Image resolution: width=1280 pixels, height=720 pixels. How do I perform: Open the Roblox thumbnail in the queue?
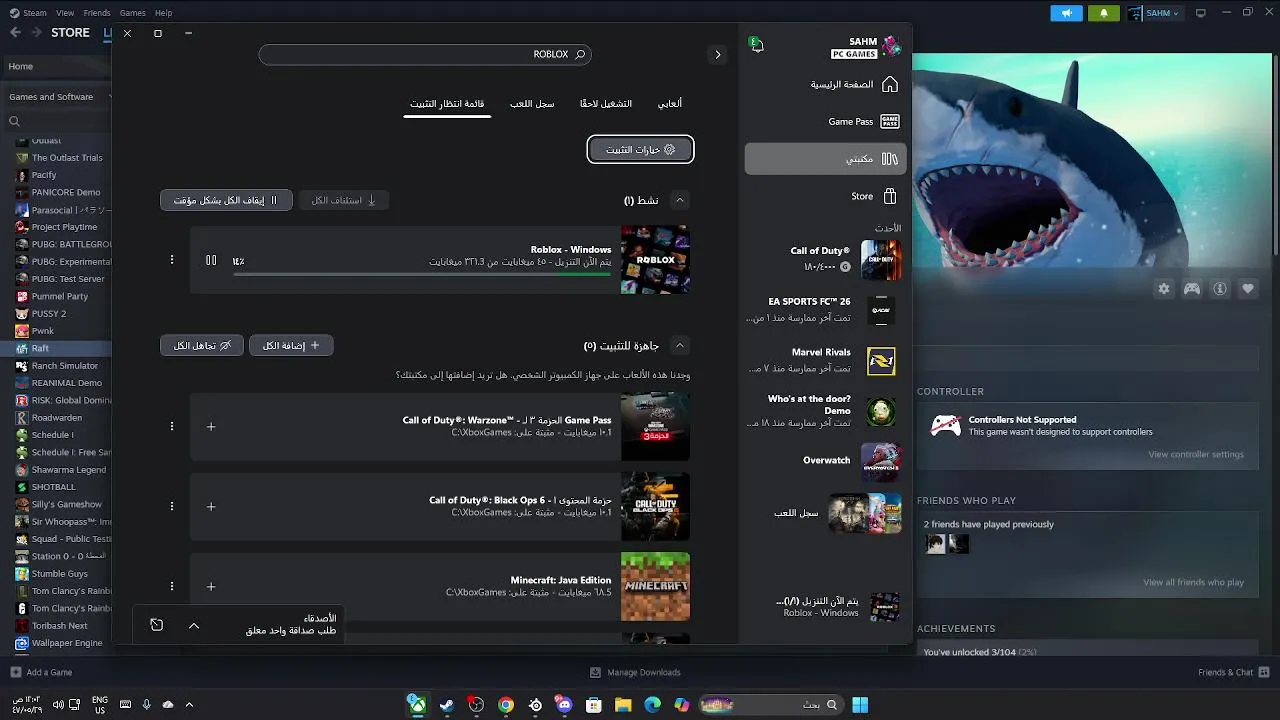[655, 259]
